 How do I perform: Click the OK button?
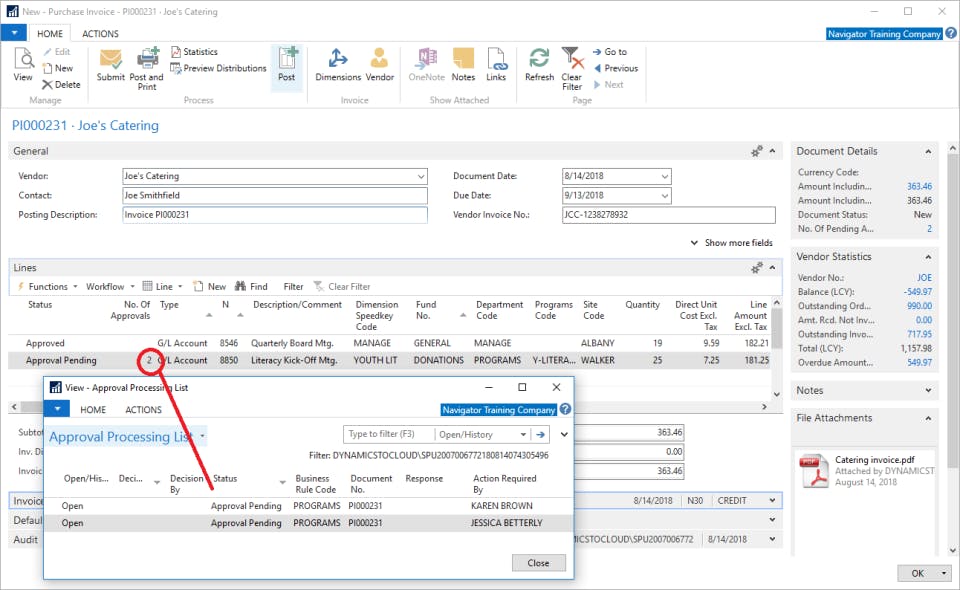917,573
